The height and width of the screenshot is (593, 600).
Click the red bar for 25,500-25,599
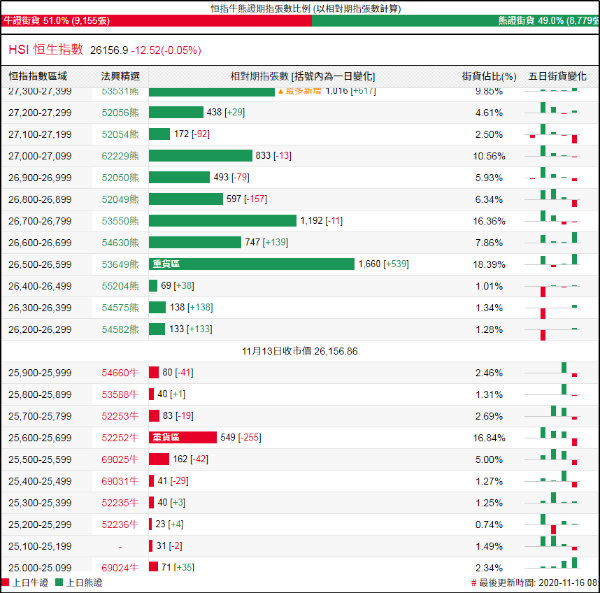tap(159, 459)
